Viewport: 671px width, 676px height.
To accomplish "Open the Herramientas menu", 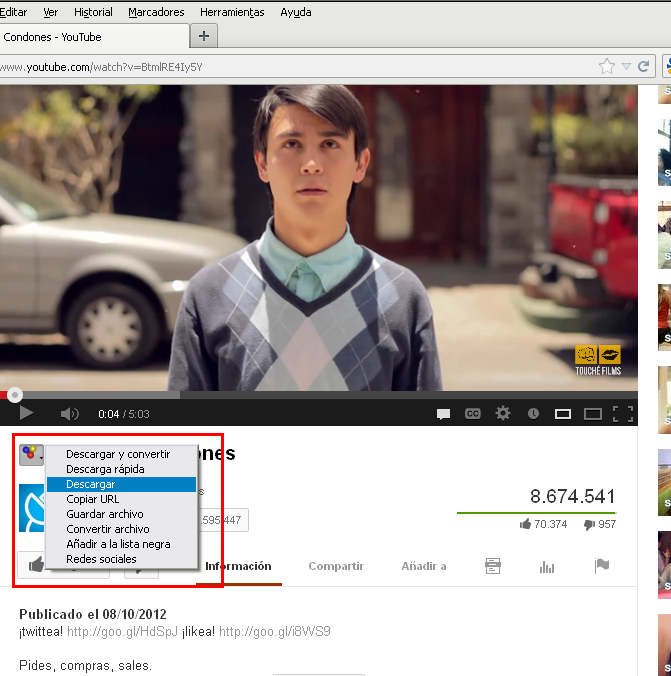I will (232, 12).
